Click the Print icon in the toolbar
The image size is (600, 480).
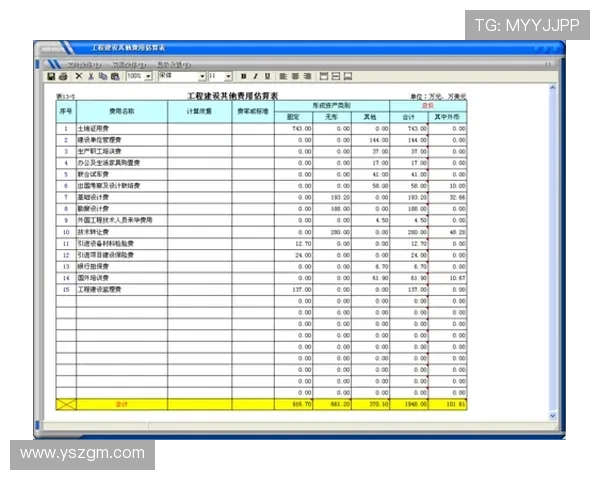pyautogui.click(x=63, y=76)
